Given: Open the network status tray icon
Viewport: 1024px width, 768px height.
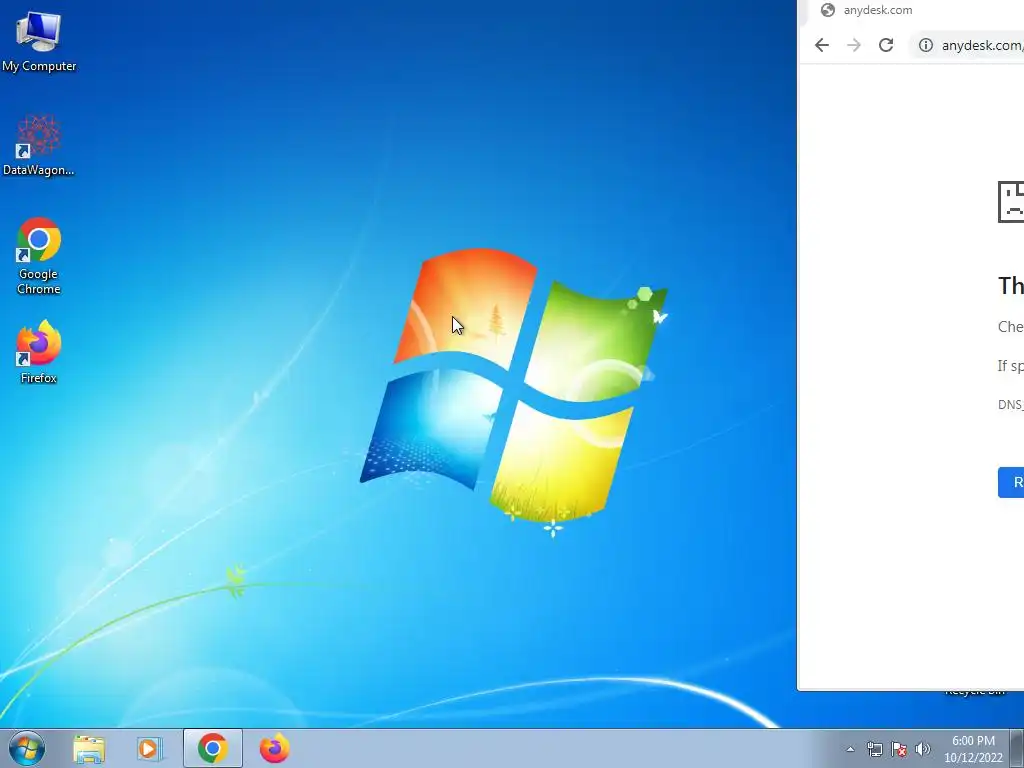Looking at the screenshot, I should point(874,749).
